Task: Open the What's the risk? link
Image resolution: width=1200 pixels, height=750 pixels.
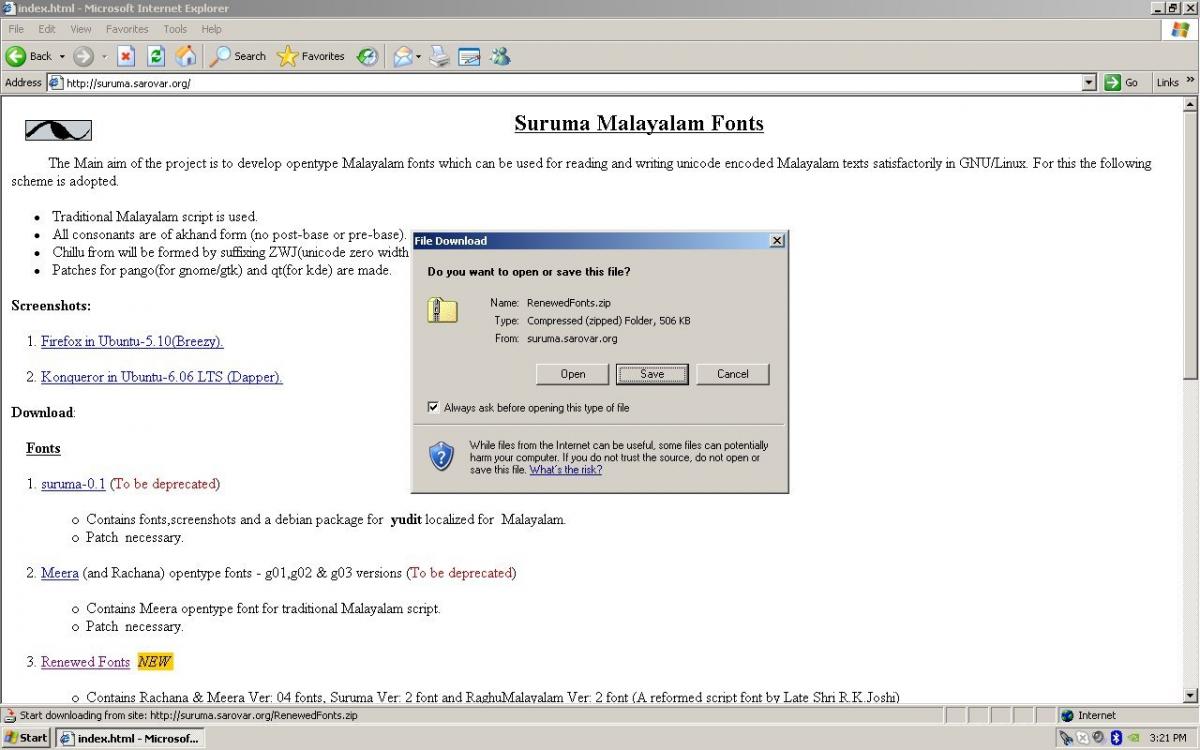Action: coord(566,470)
